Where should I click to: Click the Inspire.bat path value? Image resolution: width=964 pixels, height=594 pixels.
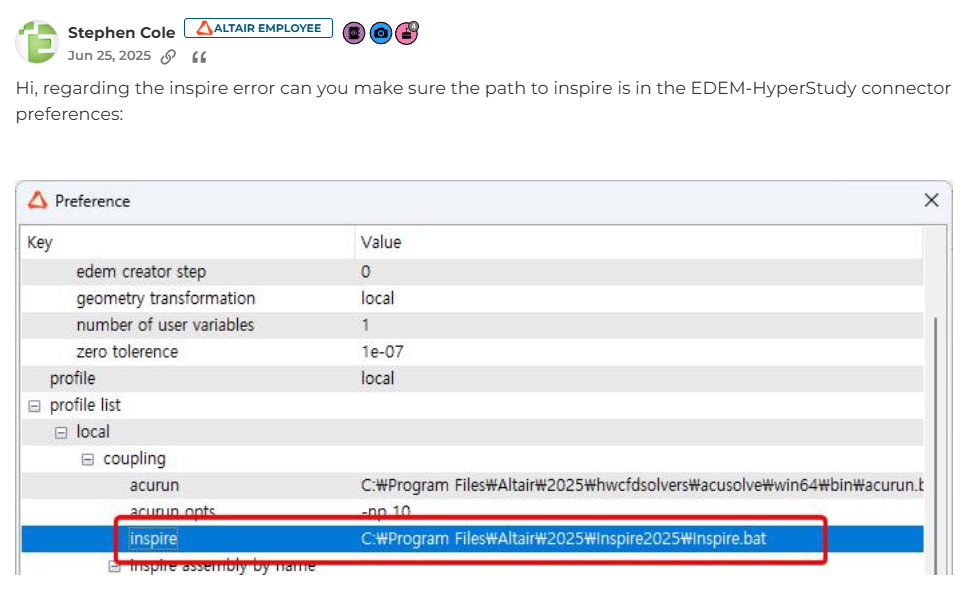(563, 539)
